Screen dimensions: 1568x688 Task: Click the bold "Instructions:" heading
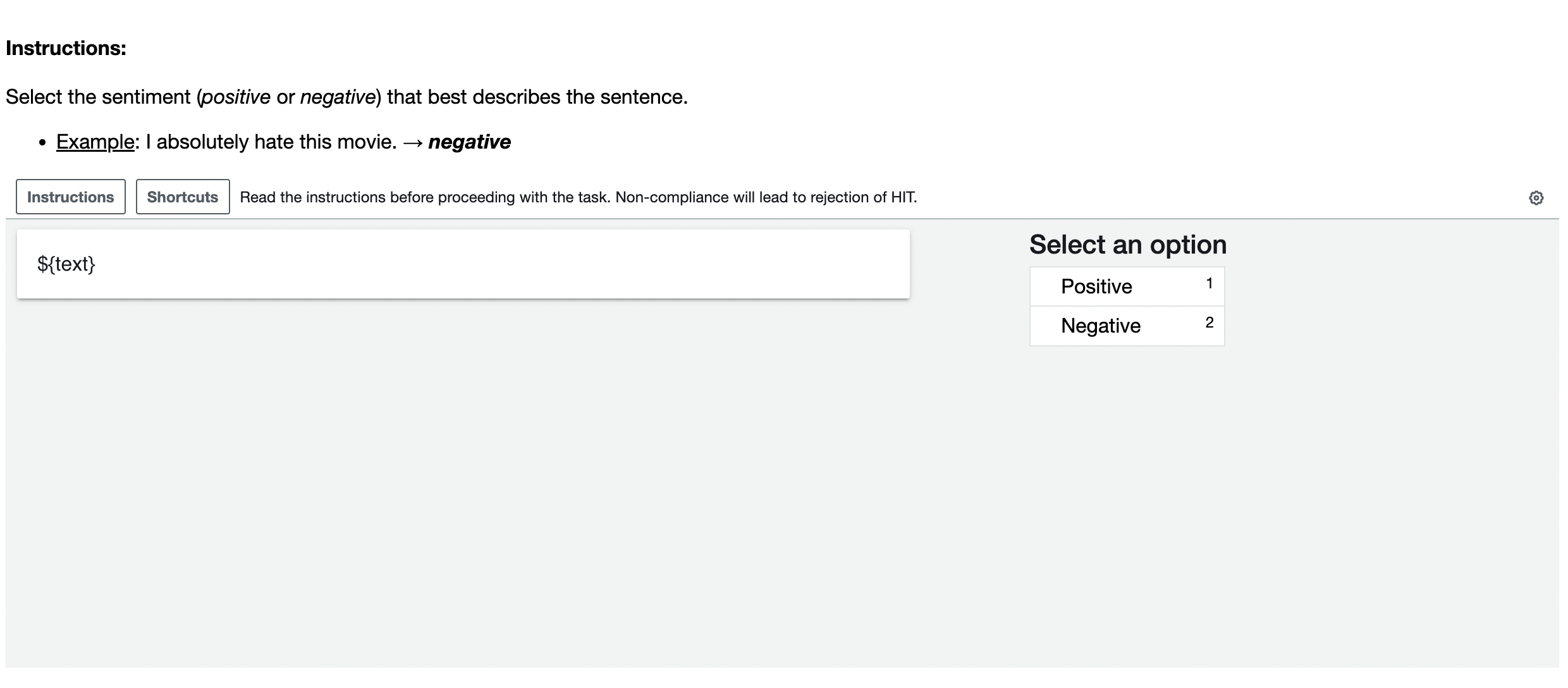tap(66, 48)
